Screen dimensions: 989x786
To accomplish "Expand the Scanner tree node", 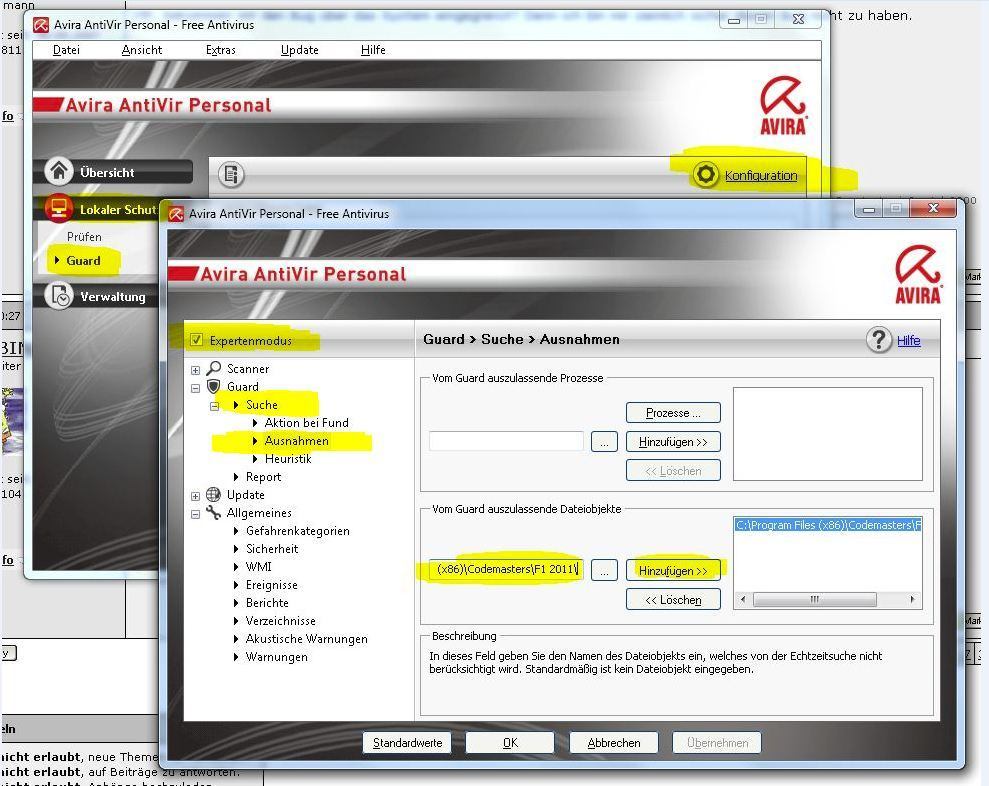I will (x=196, y=370).
